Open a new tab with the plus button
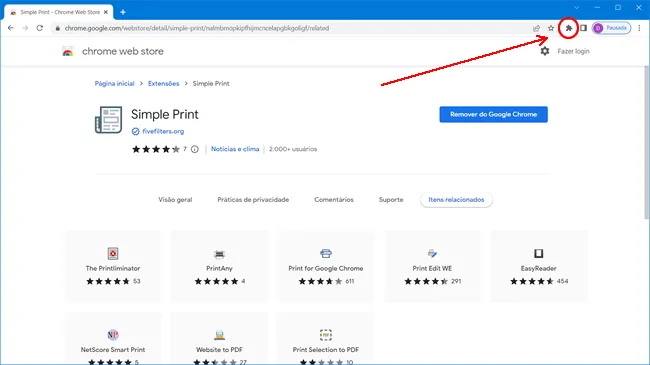 click(123, 12)
